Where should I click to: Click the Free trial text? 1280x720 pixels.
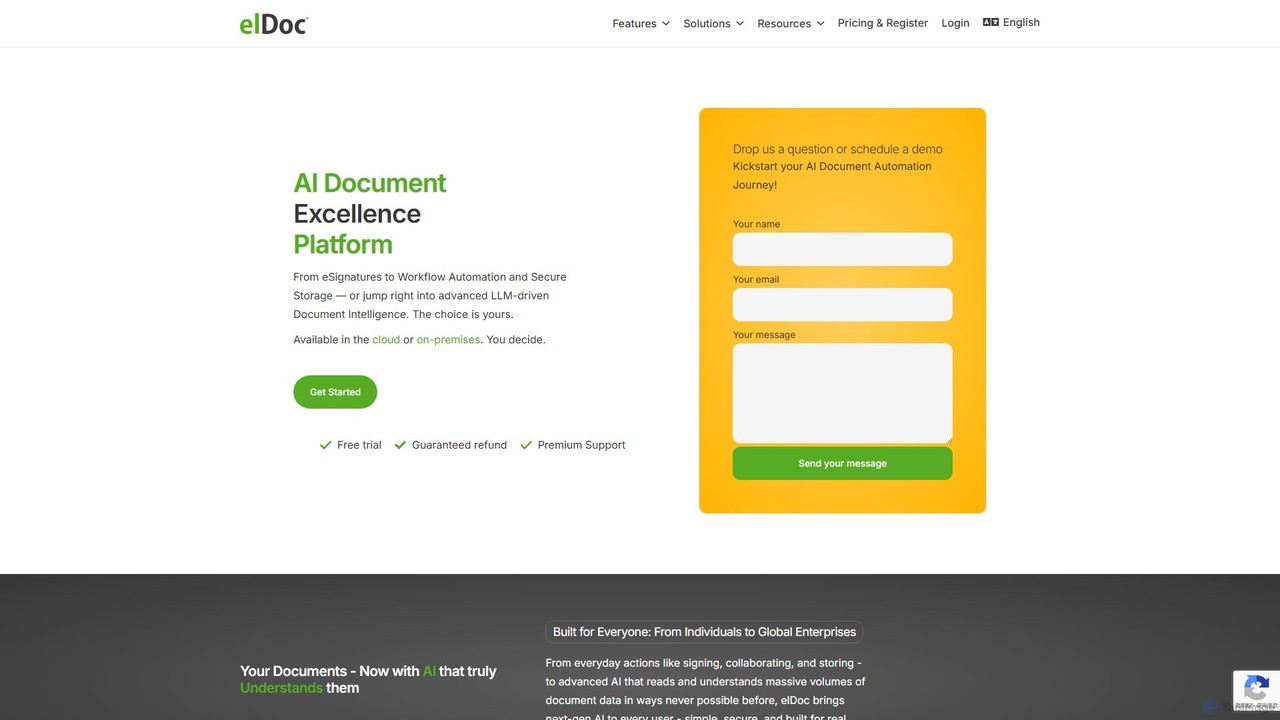(x=359, y=445)
